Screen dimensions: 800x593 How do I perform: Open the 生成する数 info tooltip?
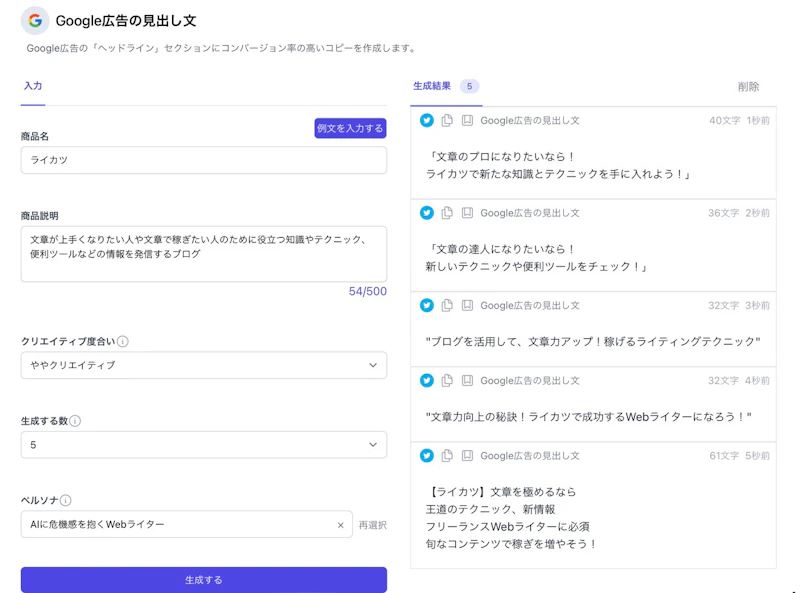coord(74,420)
